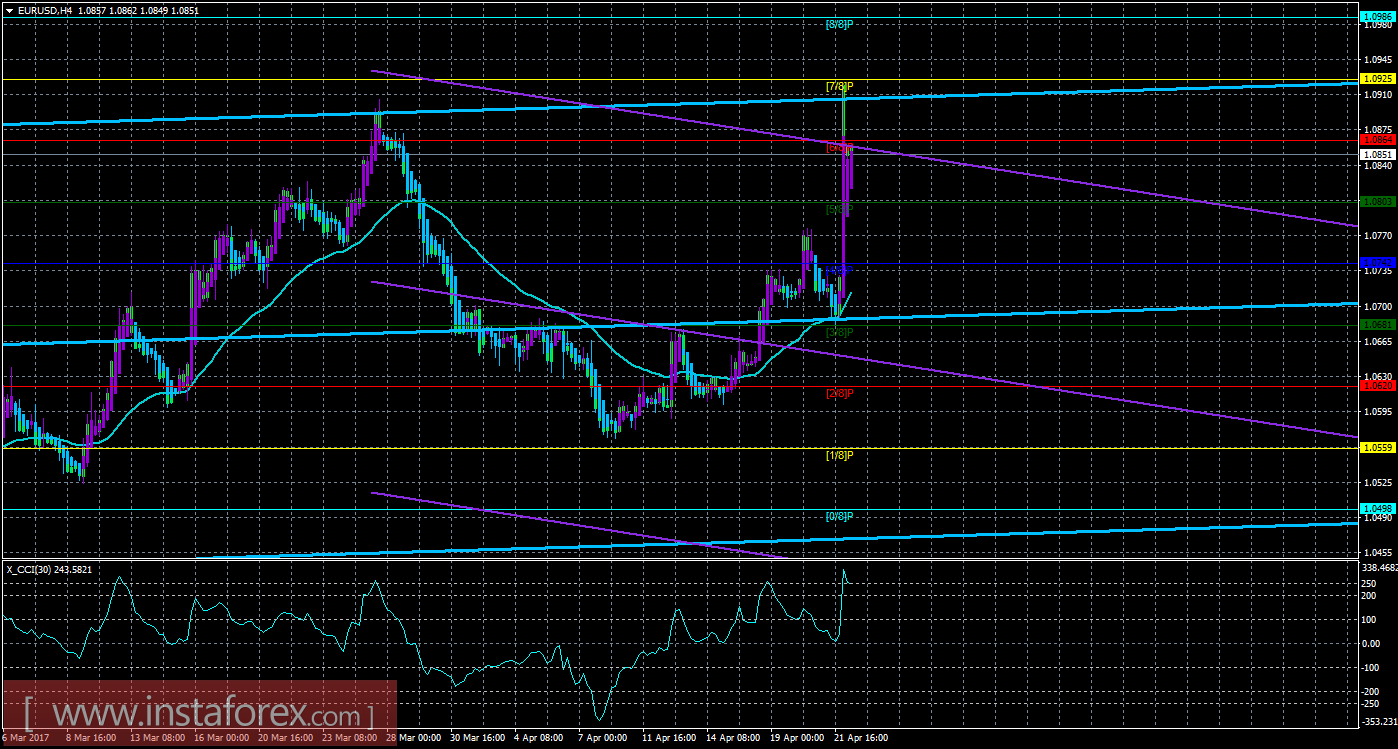Toggle the [0/8]P Murrey level label

coord(838,518)
